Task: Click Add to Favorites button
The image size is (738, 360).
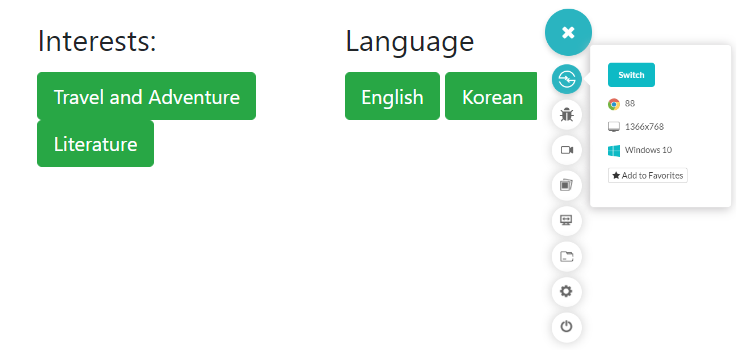Action: (x=648, y=176)
